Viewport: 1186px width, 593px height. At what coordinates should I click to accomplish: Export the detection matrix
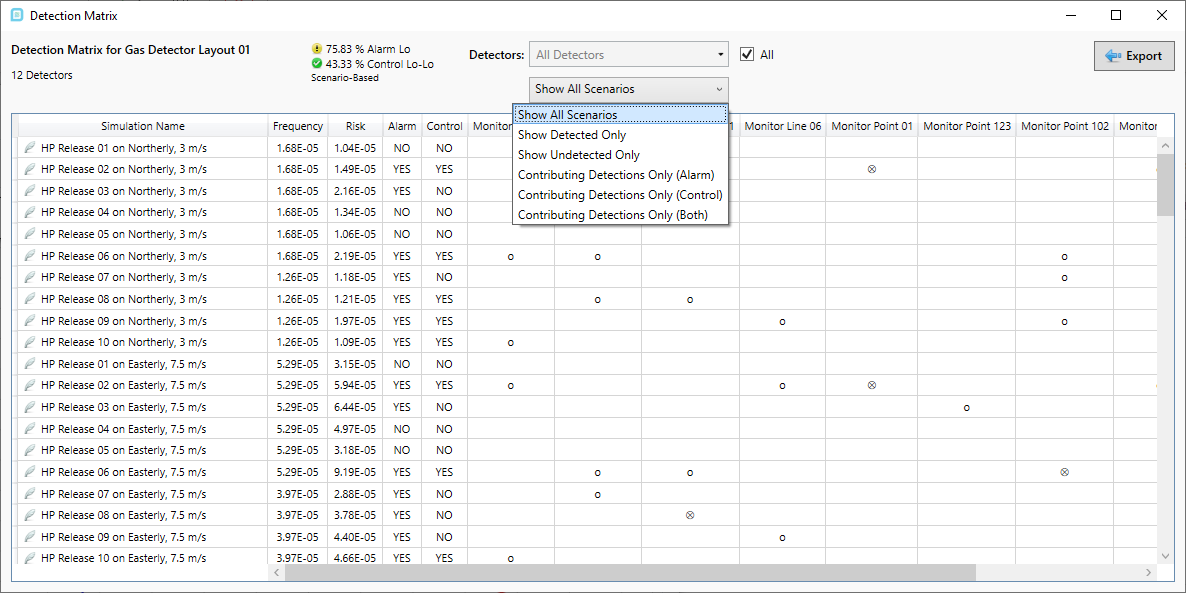coord(1134,56)
